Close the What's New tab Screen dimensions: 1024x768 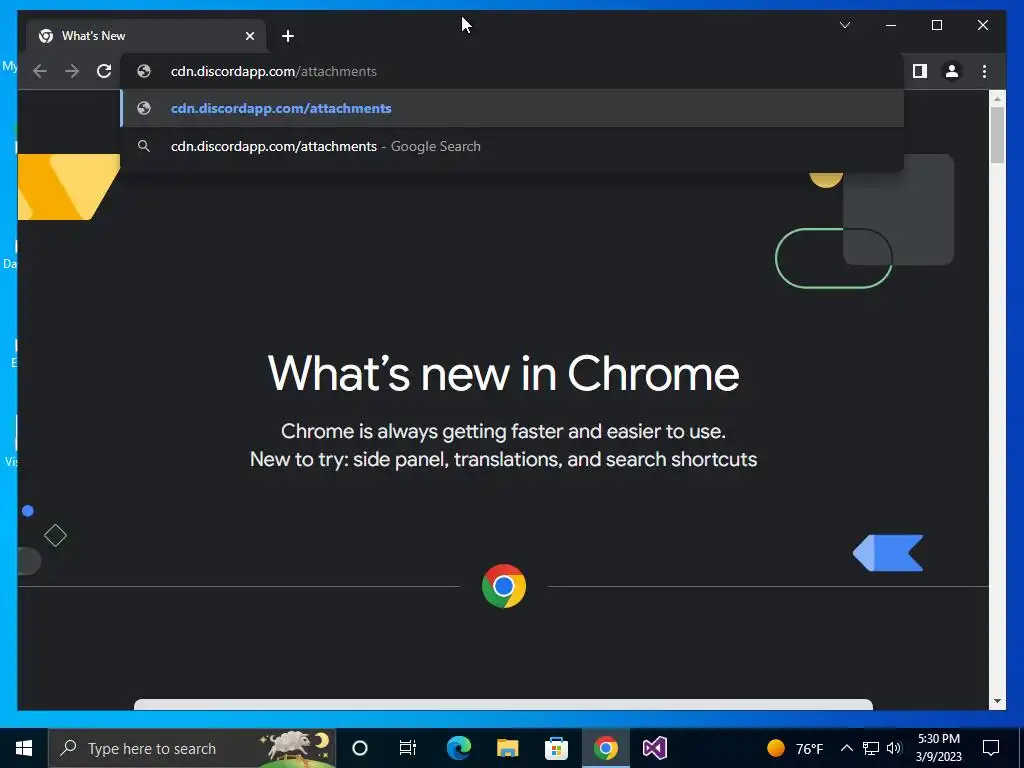click(x=249, y=36)
